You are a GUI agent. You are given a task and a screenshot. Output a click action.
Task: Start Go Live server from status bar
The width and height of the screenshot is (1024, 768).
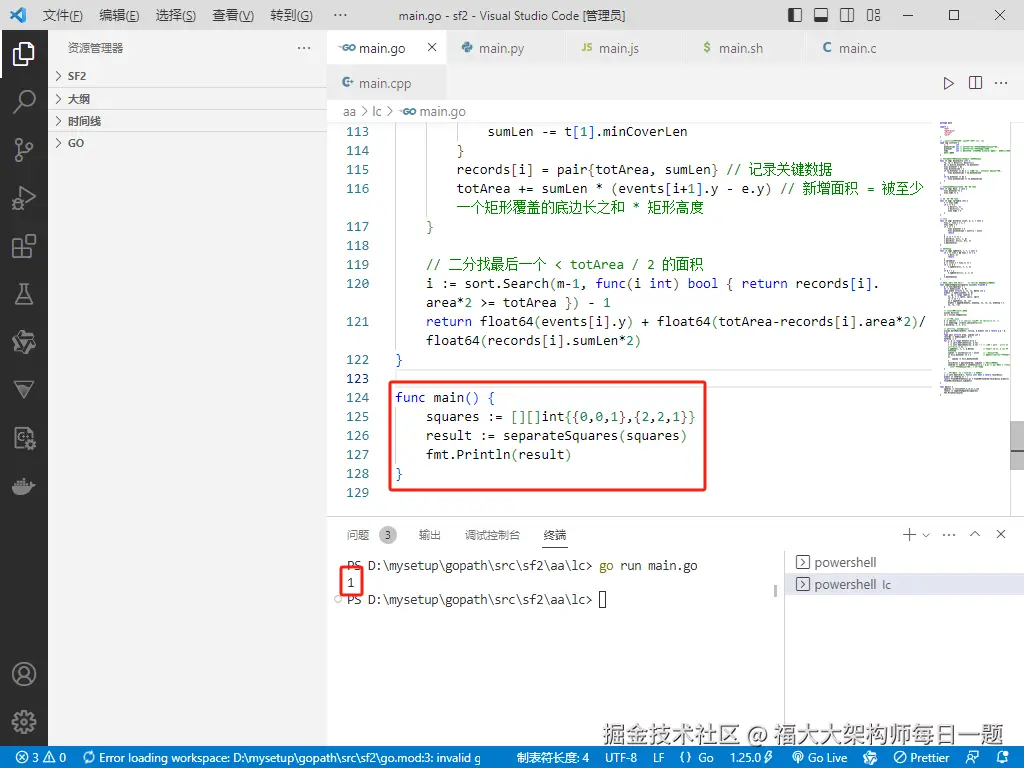tap(819, 758)
